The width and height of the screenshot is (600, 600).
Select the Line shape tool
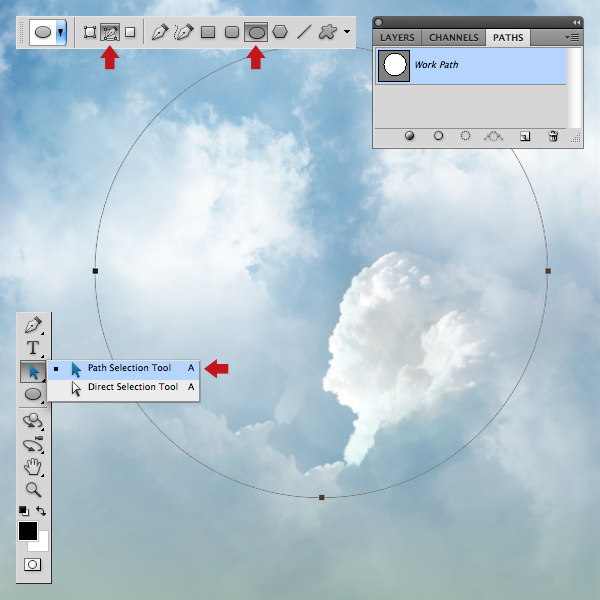[x=304, y=32]
